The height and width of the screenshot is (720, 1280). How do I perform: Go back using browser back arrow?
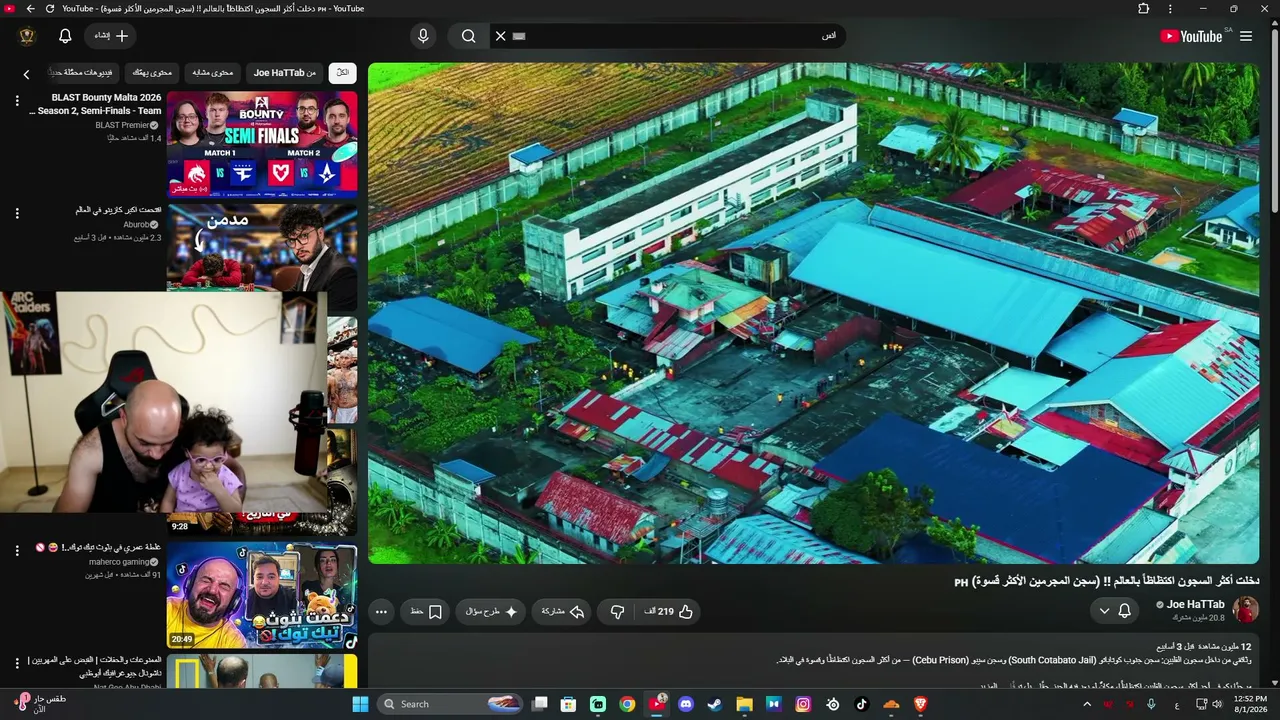[30, 8]
